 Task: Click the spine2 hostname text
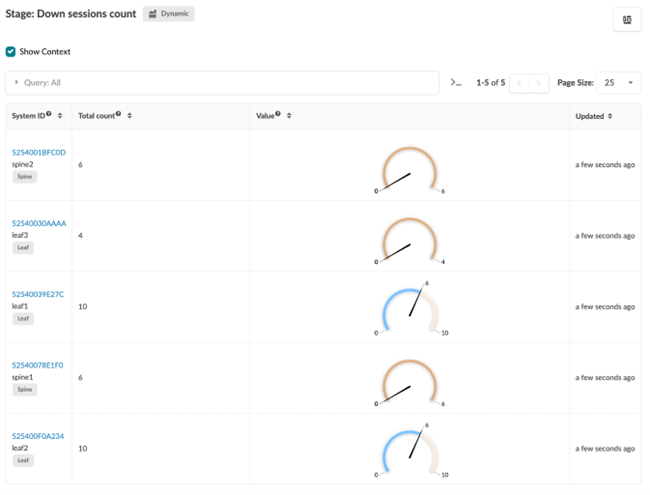(22, 164)
